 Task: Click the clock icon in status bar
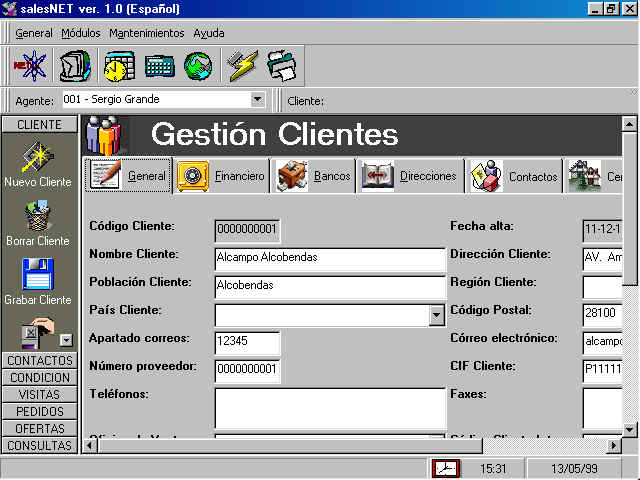[x=446, y=468]
